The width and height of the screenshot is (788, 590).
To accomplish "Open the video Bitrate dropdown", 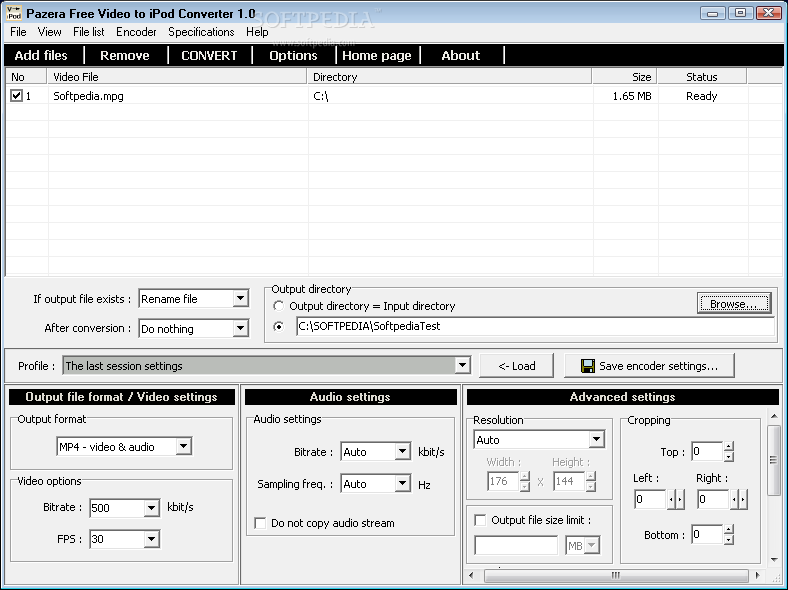I will [x=151, y=508].
